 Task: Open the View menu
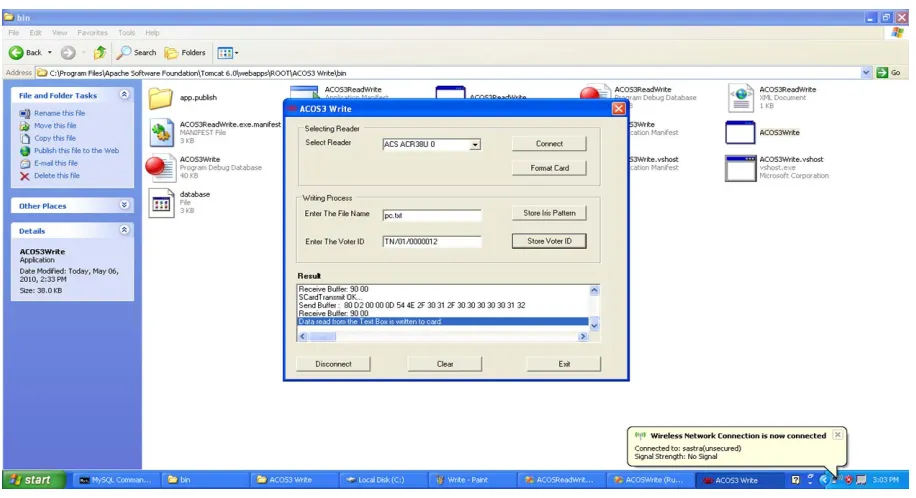60,33
